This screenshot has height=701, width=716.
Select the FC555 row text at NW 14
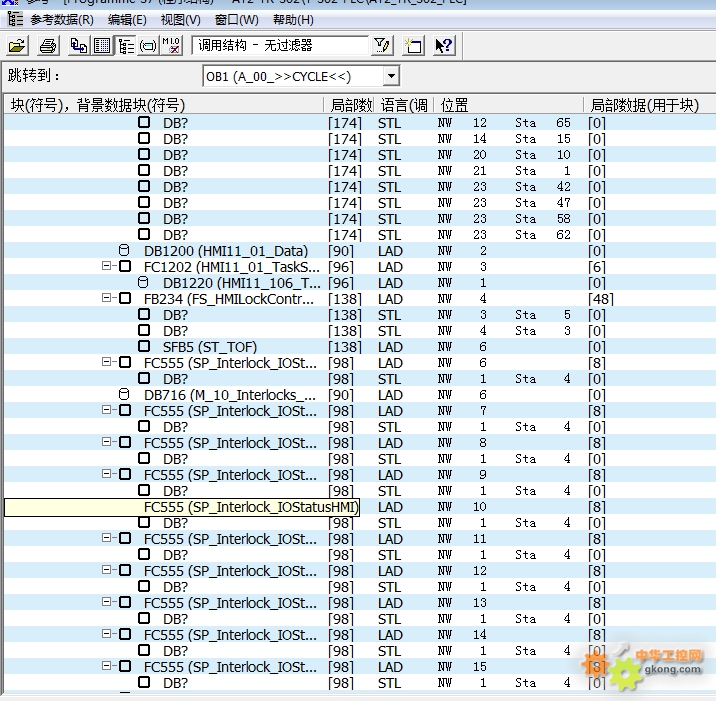coord(230,635)
